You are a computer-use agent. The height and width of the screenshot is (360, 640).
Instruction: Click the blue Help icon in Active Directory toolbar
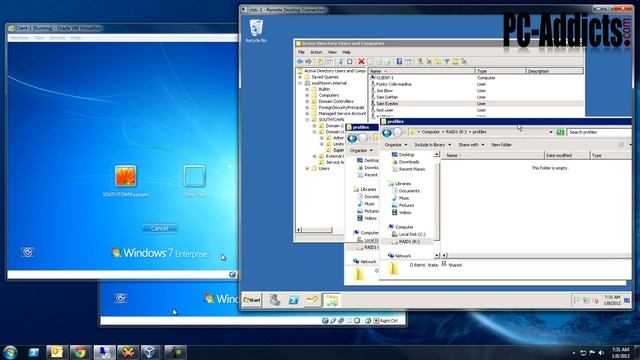(x=399, y=62)
